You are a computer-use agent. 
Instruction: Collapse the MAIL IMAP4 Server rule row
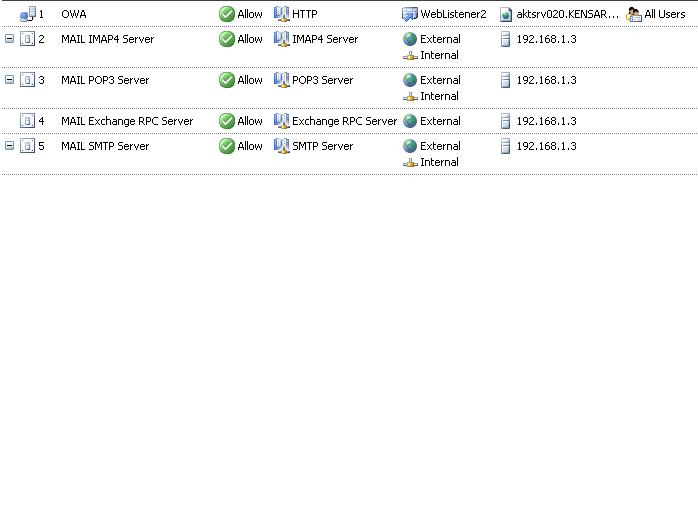(9, 39)
